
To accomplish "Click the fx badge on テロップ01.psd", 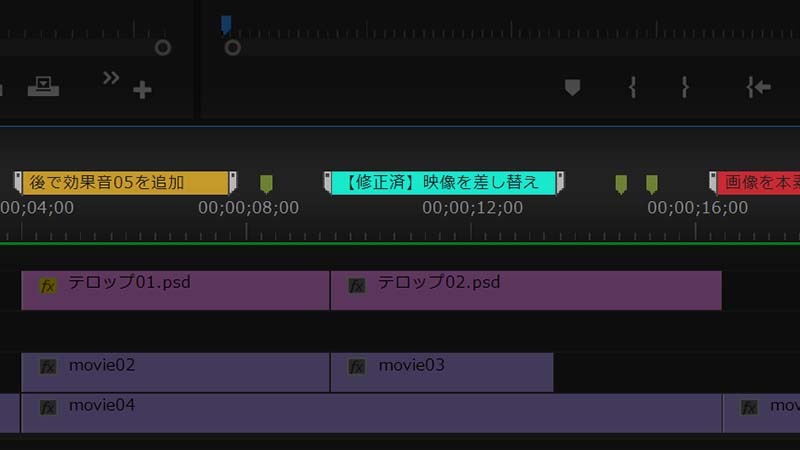I will pyautogui.click(x=48, y=285).
